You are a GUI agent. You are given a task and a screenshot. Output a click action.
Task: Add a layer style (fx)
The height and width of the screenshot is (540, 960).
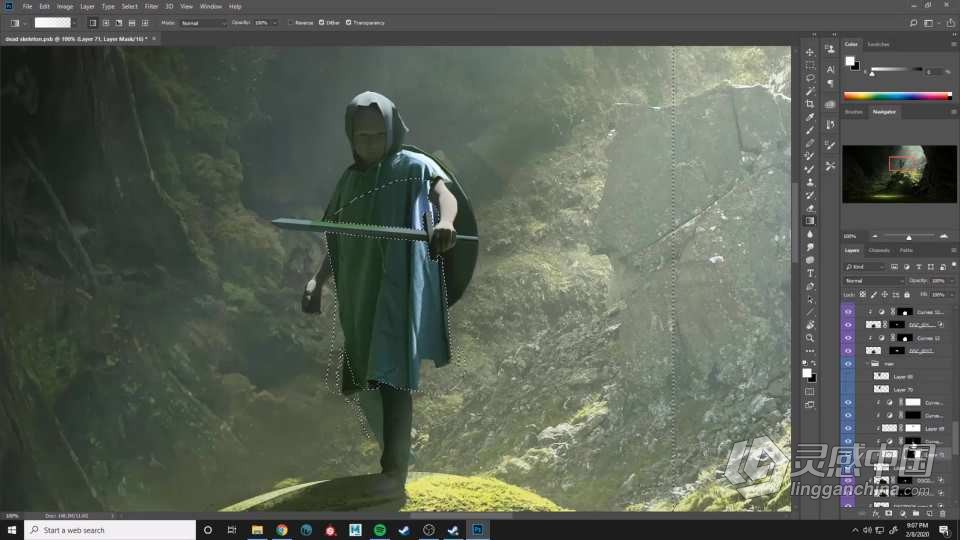click(x=876, y=514)
